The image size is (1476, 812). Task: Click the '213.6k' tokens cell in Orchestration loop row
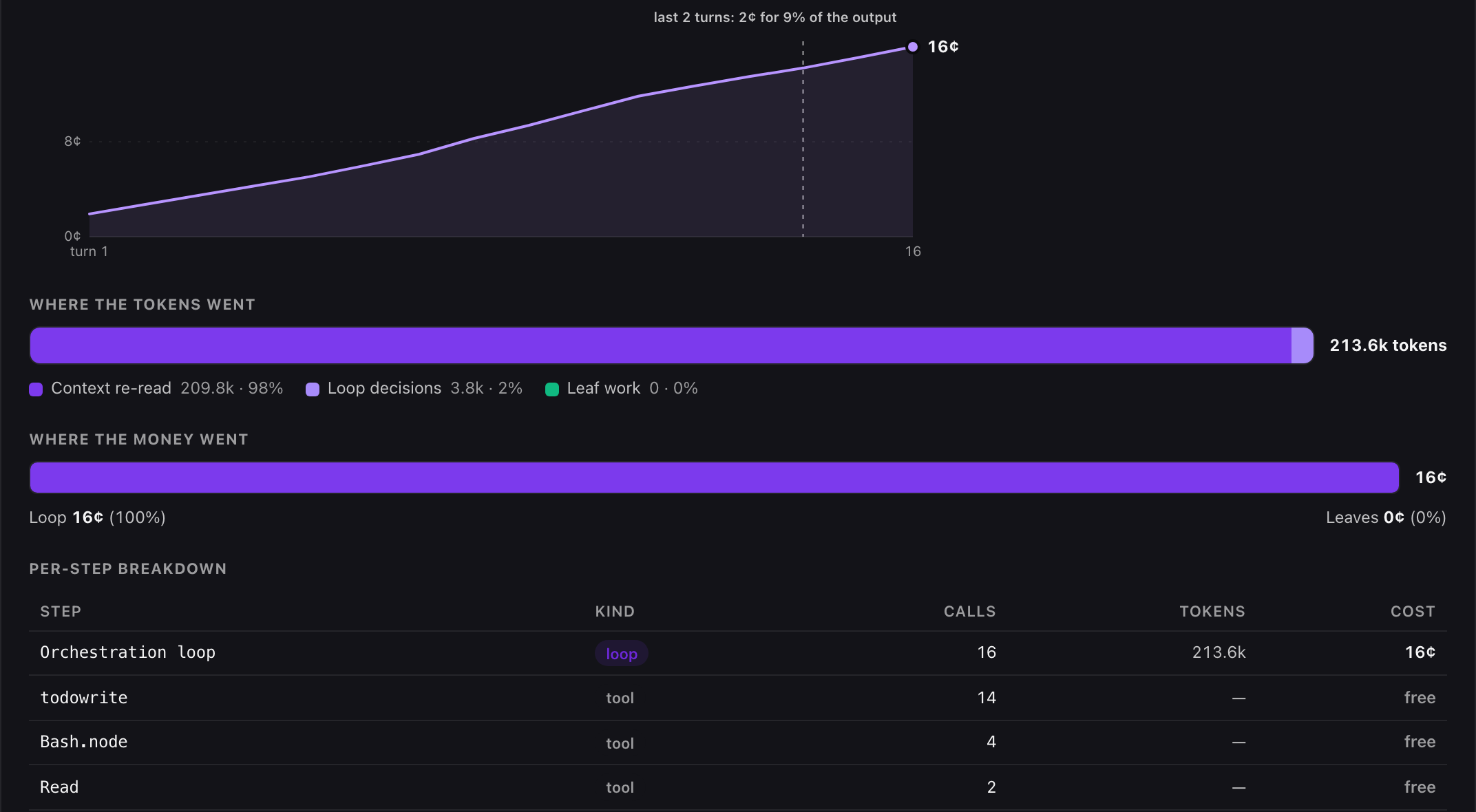[x=1219, y=652]
